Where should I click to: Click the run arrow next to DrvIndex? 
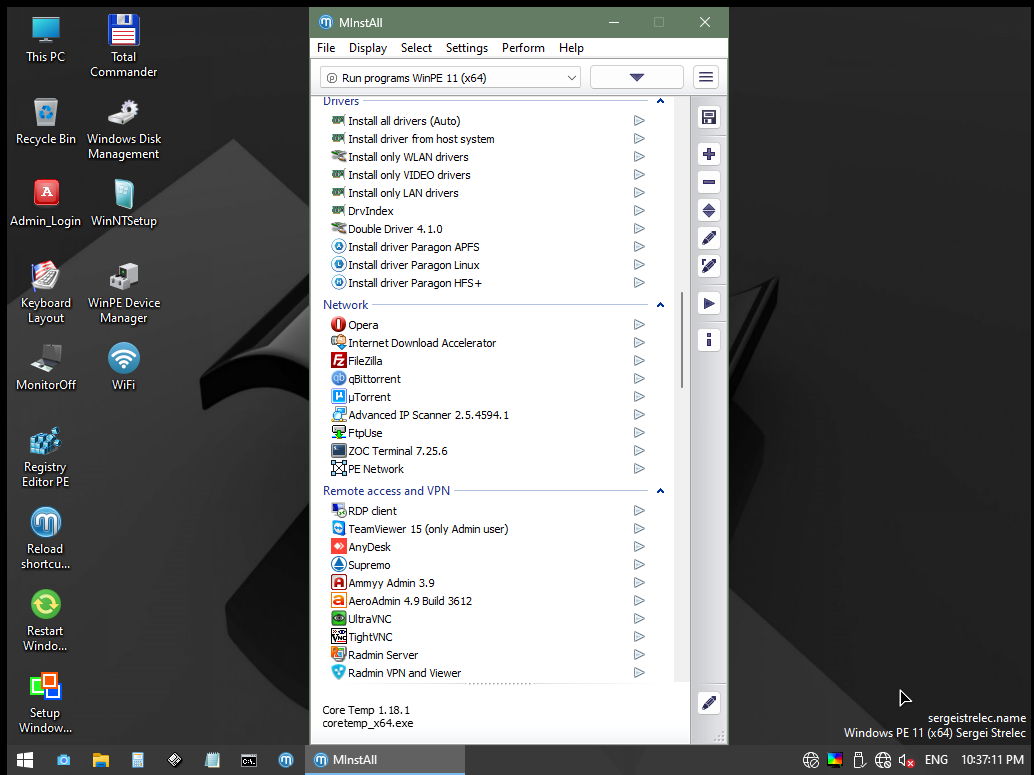[639, 211]
